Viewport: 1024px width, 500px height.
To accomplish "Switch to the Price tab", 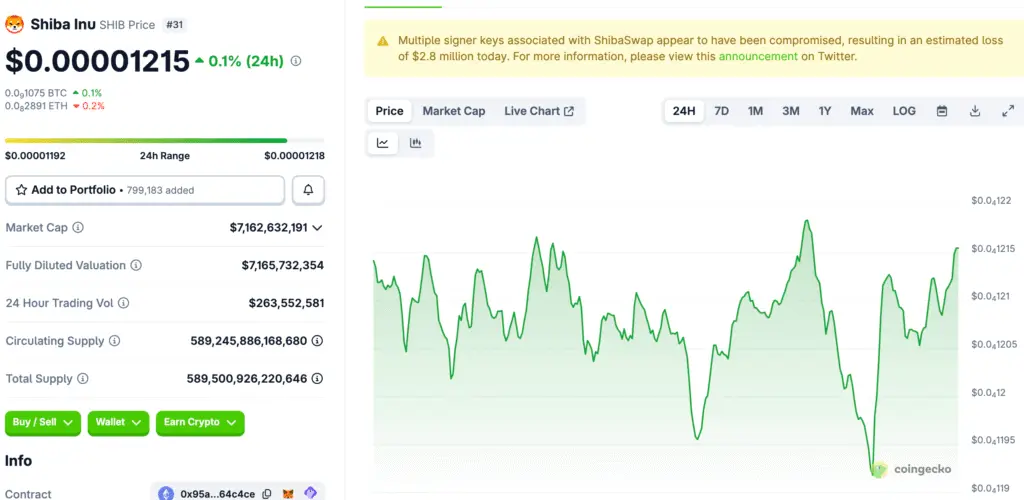I will point(389,111).
